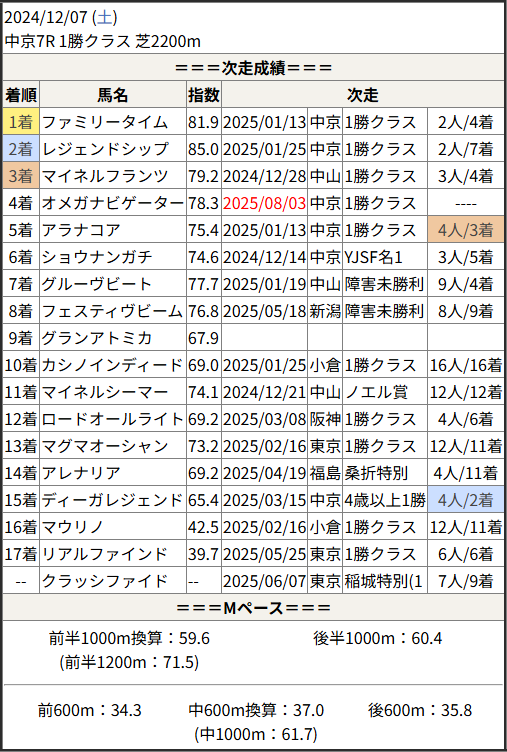Click the orange 3着 finish cell

[21, 176]
